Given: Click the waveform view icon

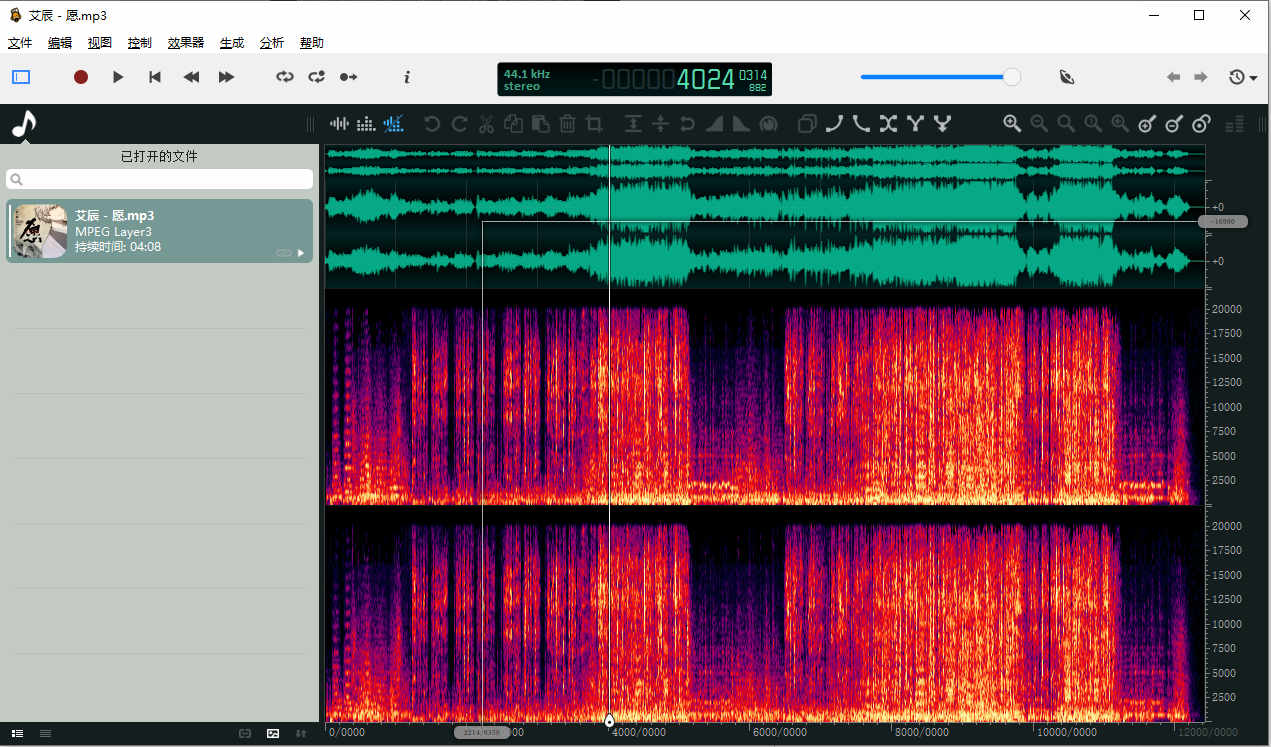Looking at the screenshot, I should pos(340,124).
